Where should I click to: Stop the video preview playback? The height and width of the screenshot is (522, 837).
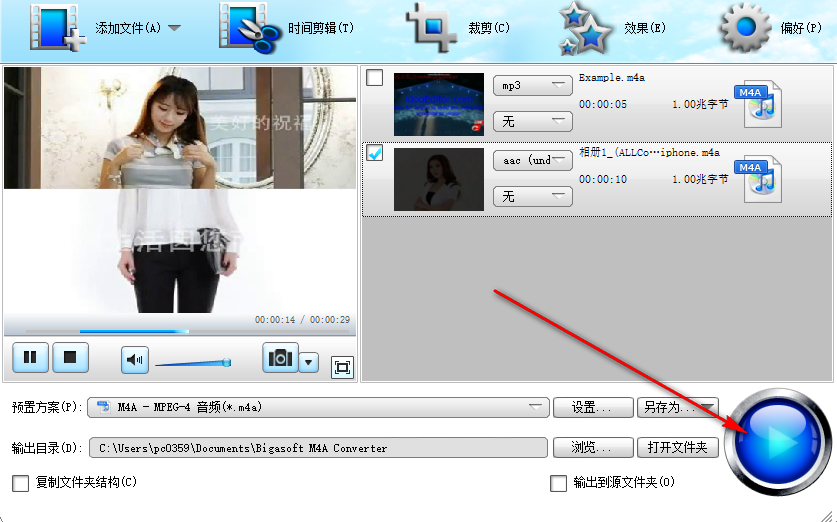(70, 358)
